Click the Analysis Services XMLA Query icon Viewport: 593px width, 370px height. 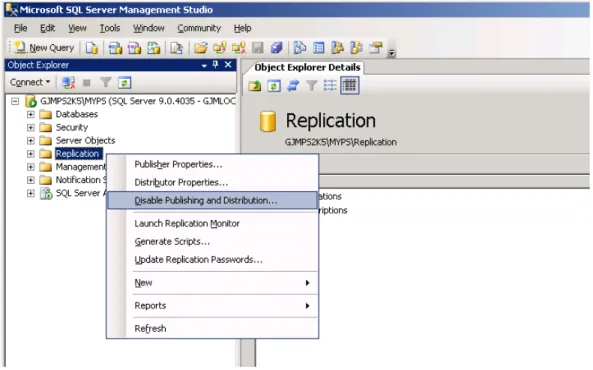[154, 48]
